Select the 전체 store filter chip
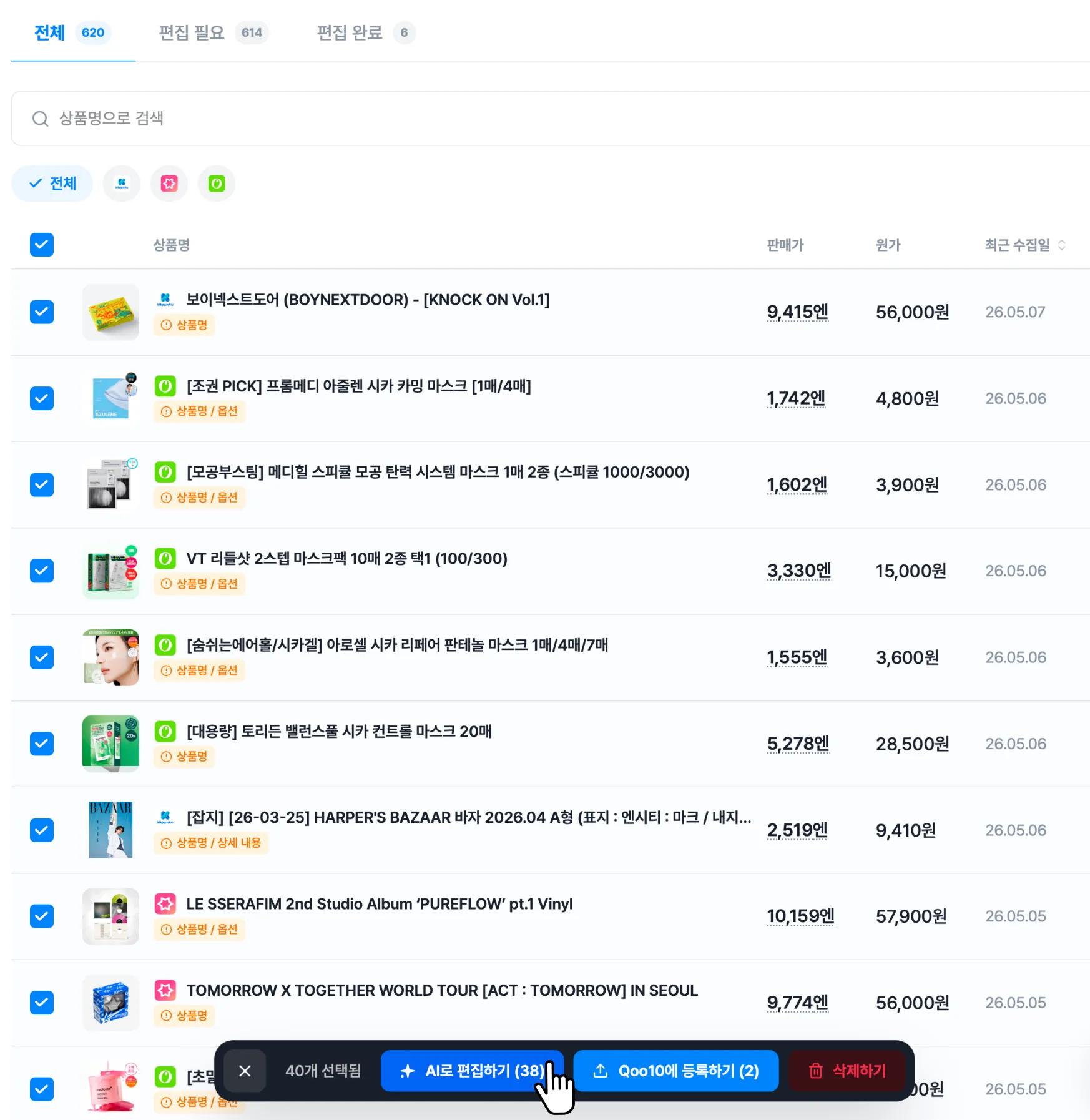Image resolution: width=1090 pixels, height=1120 pixels. (x=52, y=184)
